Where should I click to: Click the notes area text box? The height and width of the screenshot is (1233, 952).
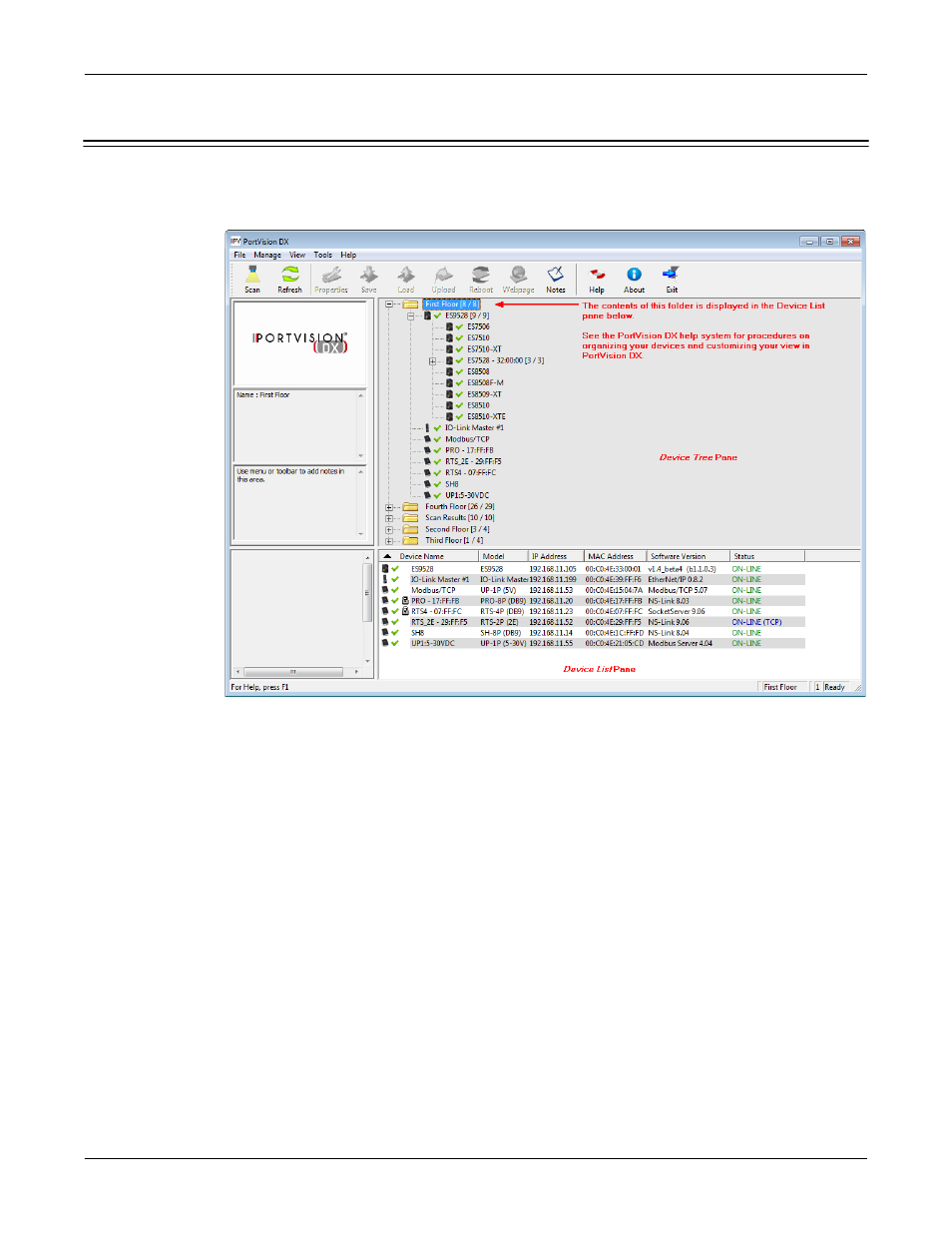point(299,502)
